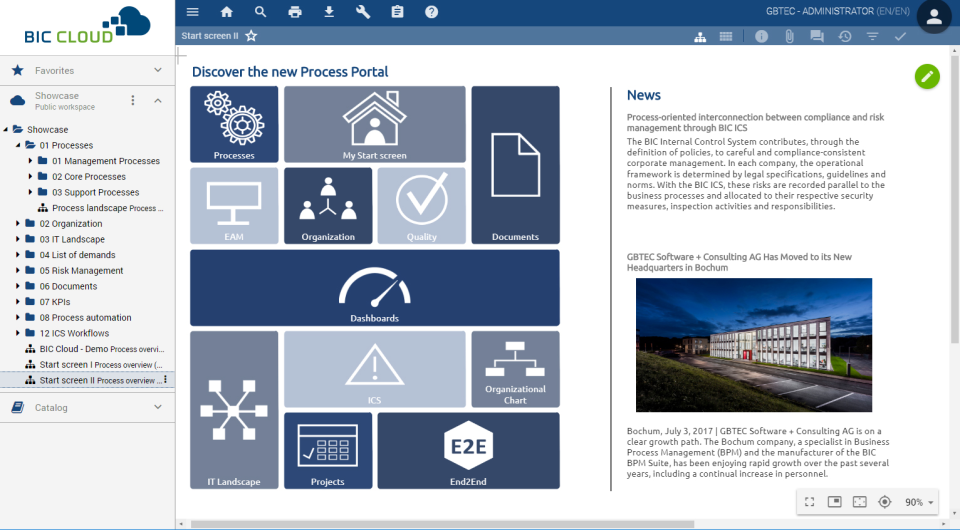
Task: Open the Organizational Chart tile
Action: tap(516, 369)
